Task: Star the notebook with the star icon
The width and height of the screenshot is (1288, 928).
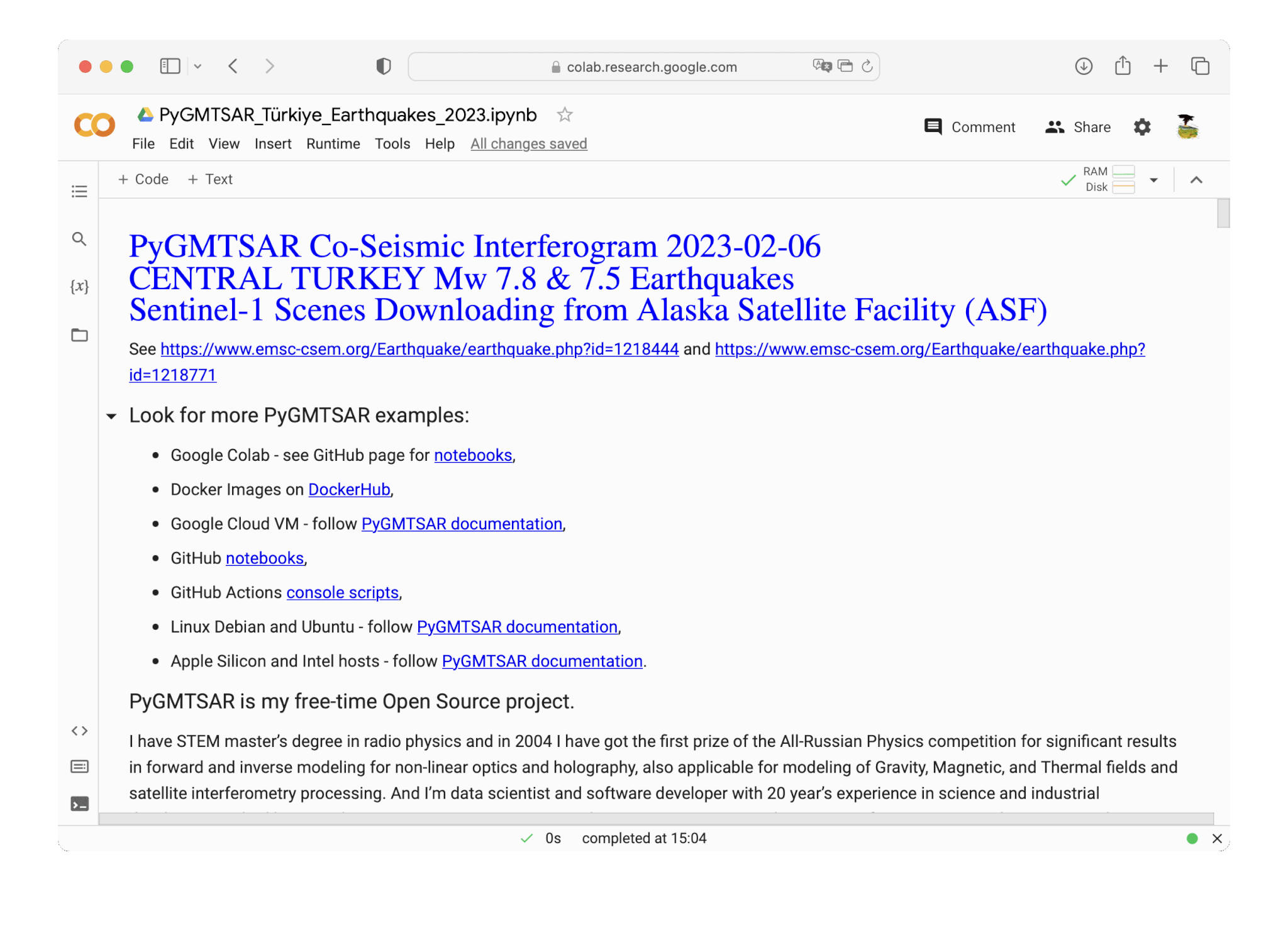Action: coord(565,114)
